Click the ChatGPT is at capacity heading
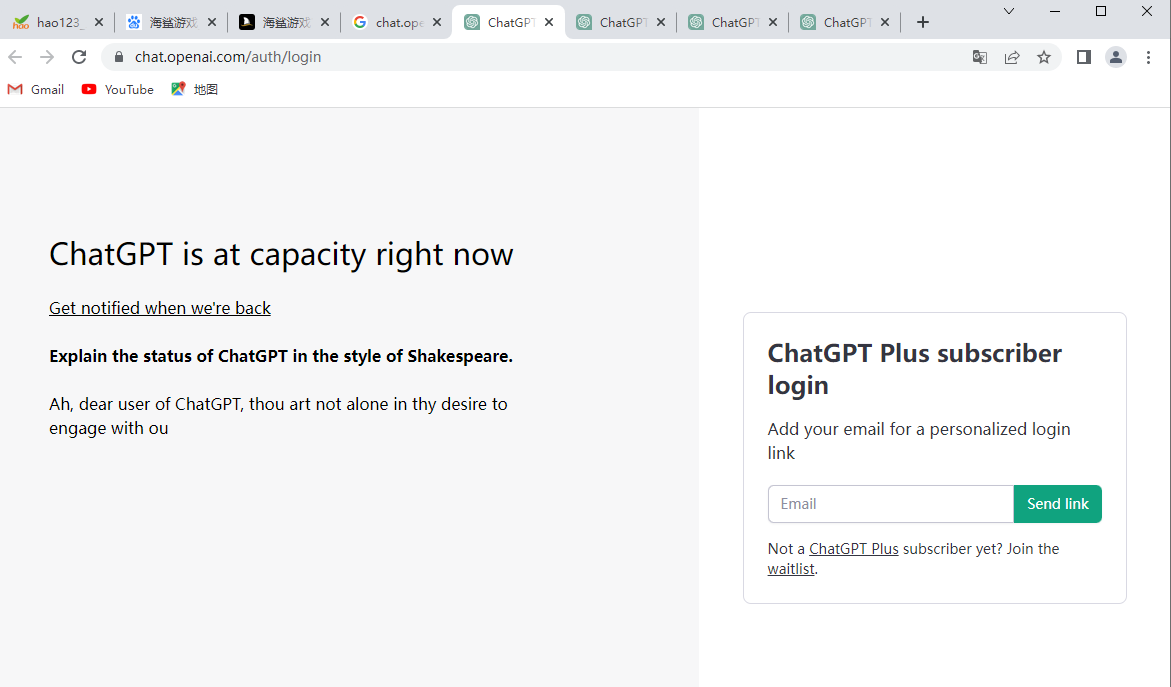The image size is (1171, 687). (x=282, y=255)
